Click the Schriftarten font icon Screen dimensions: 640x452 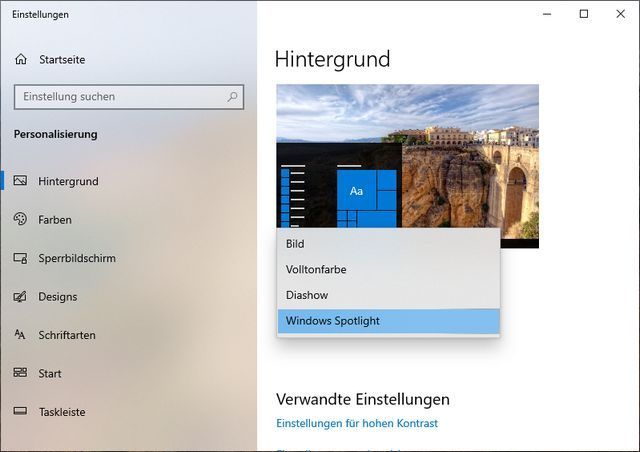click(x=20, y=335)
